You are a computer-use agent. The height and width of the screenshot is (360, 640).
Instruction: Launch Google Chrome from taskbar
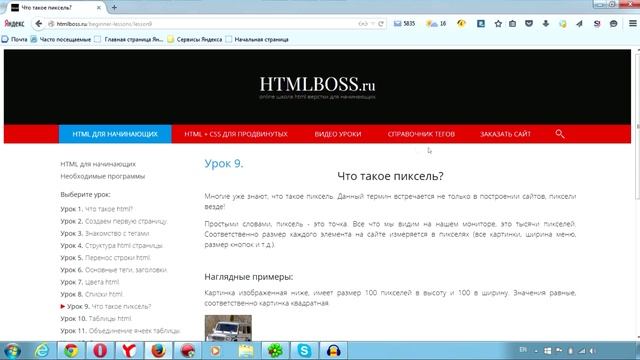pos(71,351)
